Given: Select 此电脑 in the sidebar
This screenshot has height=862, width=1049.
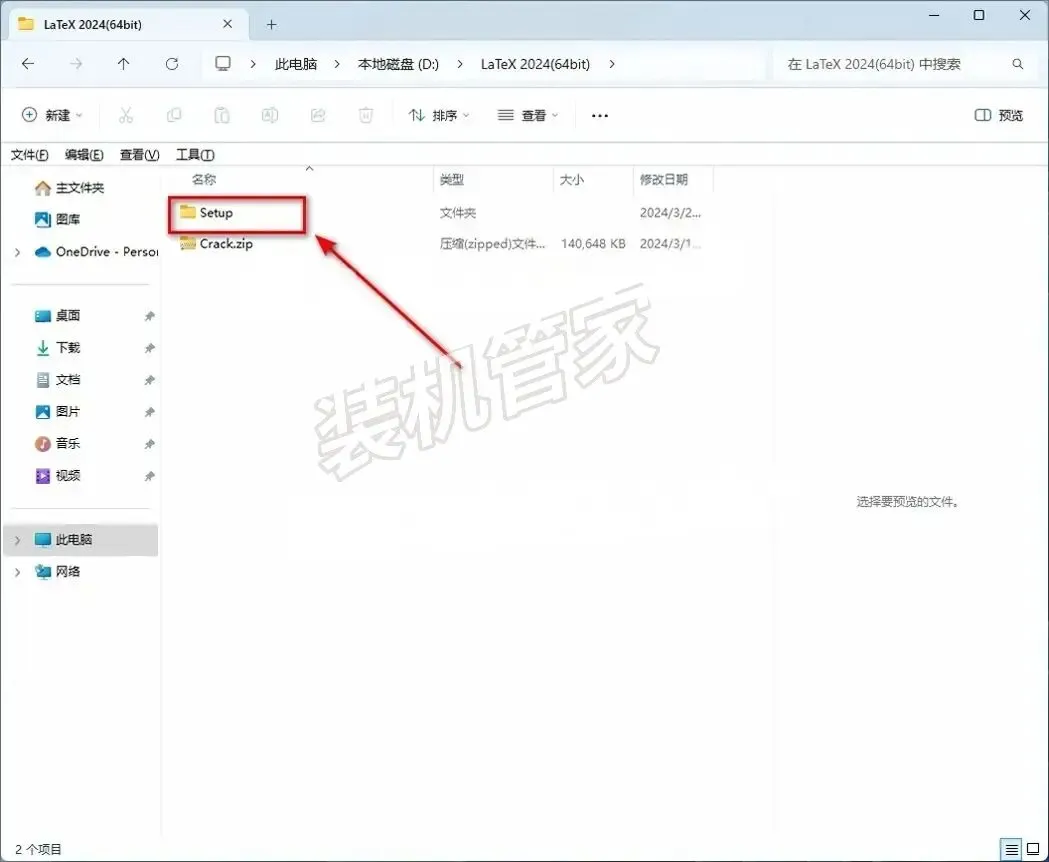Looking at the screenshot, I should pyautogui.click(x=81, y=540).
